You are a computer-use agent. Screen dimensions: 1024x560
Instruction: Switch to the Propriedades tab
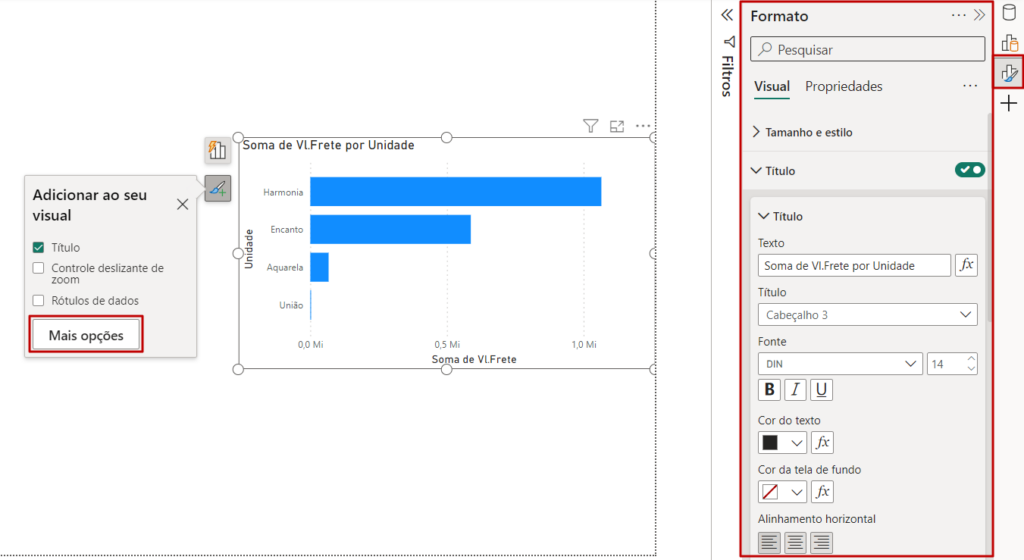click(x=843, y=87)
